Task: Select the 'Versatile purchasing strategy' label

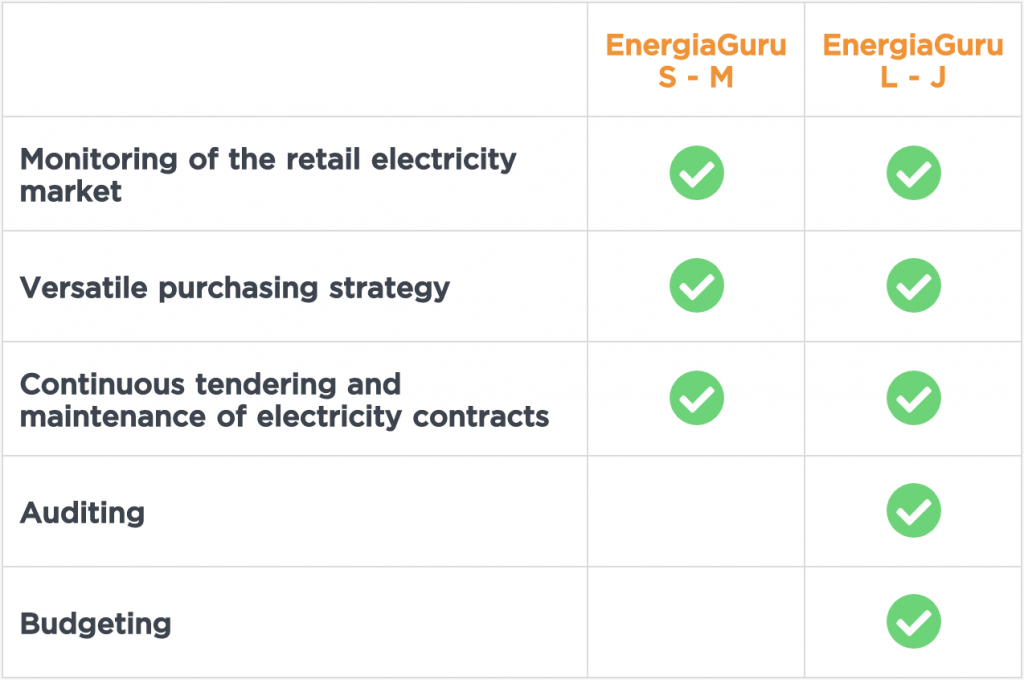Action: click(x=234, y=288)
